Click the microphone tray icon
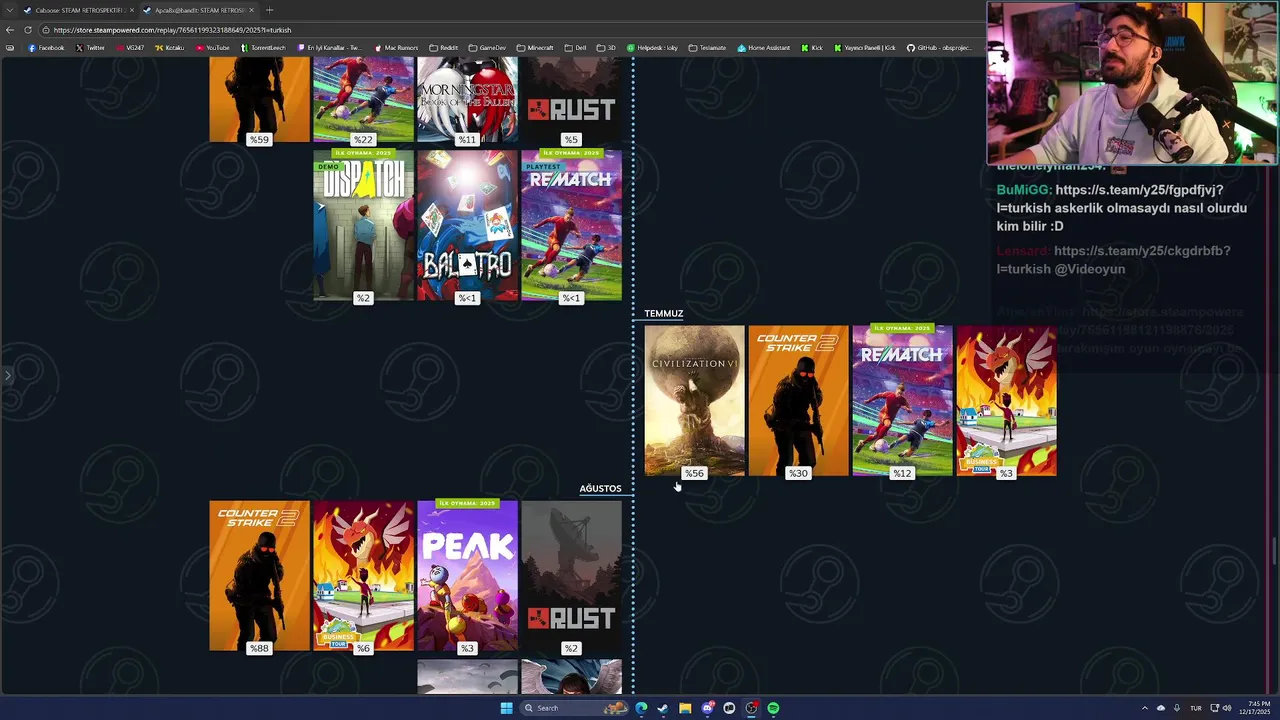The width and height of the screenshot is (1280, 720). pyautogui.click(x=1177, y=708)
